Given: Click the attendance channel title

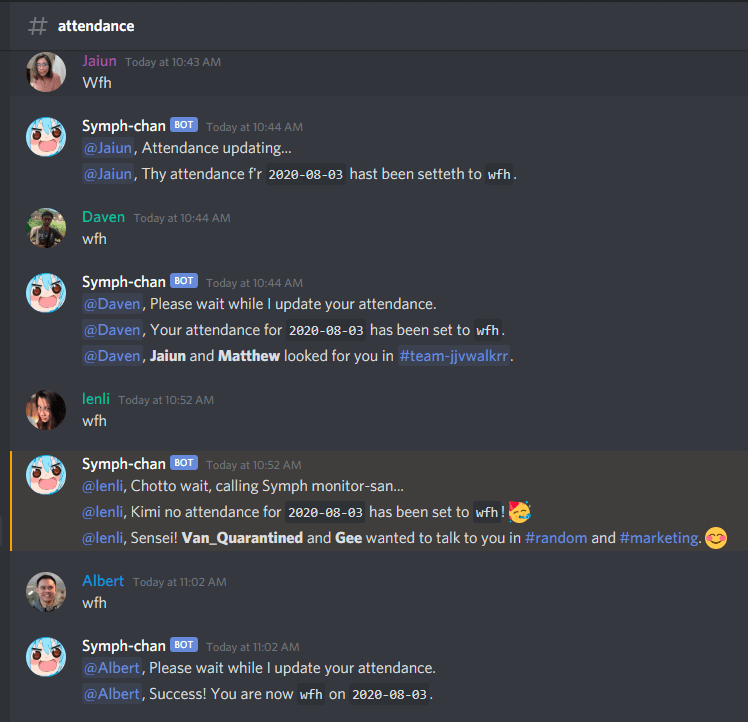Looking at the screenshot, I should pos(96,26).
